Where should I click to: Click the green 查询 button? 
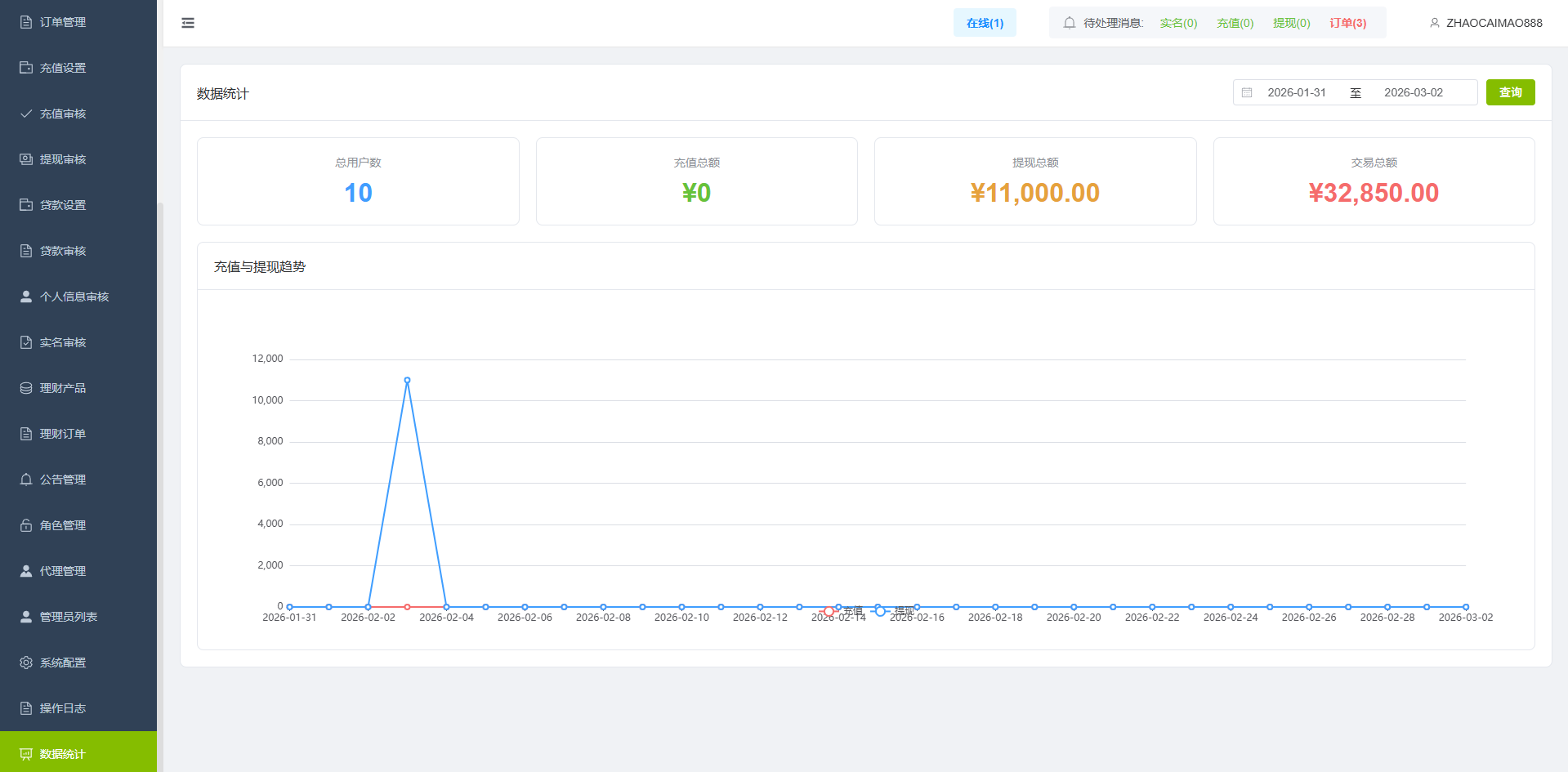1509,93
